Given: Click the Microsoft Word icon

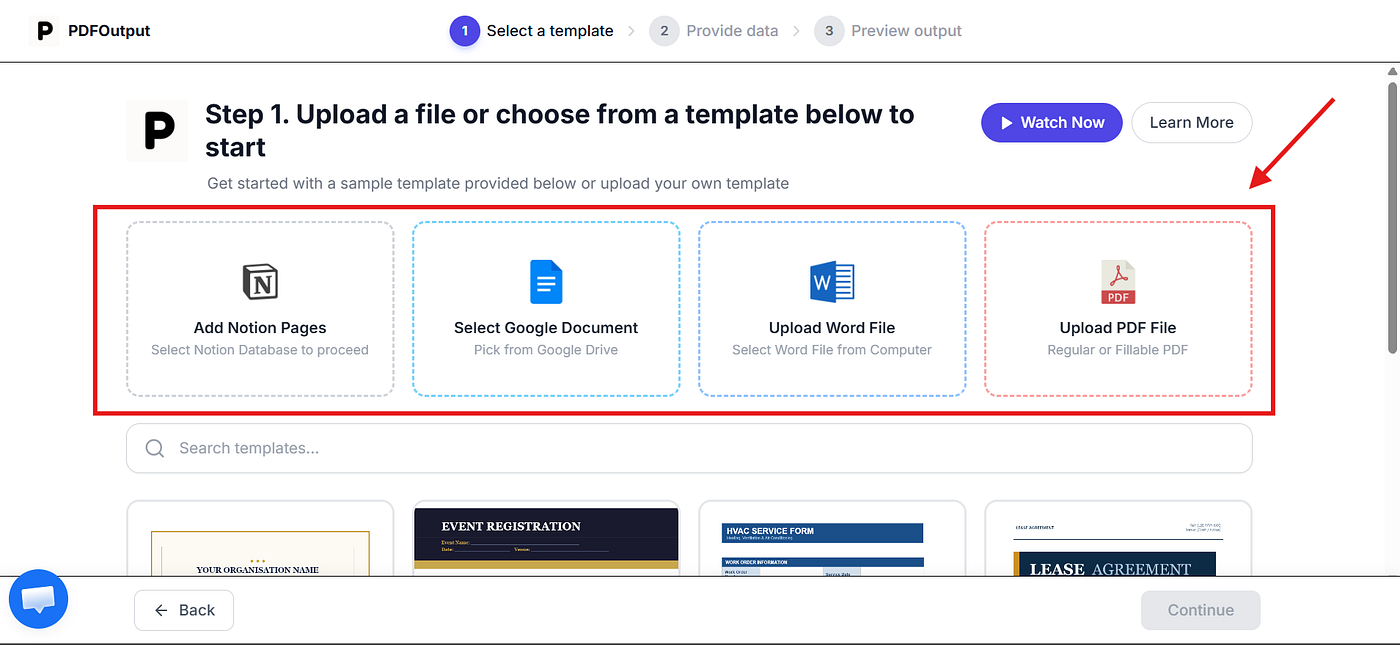Looking at the screenshot, I should [x=832, y=282].
